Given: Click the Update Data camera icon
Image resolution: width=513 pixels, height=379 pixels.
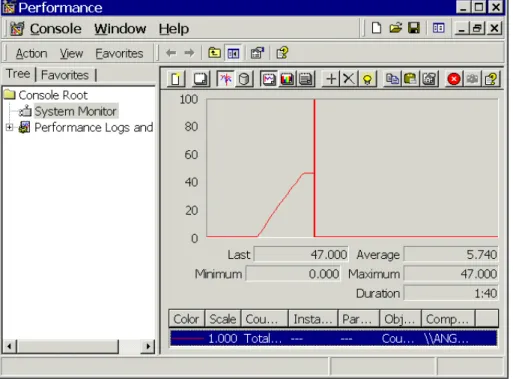Looking at the screenshot, I should (x=472, y=79).
